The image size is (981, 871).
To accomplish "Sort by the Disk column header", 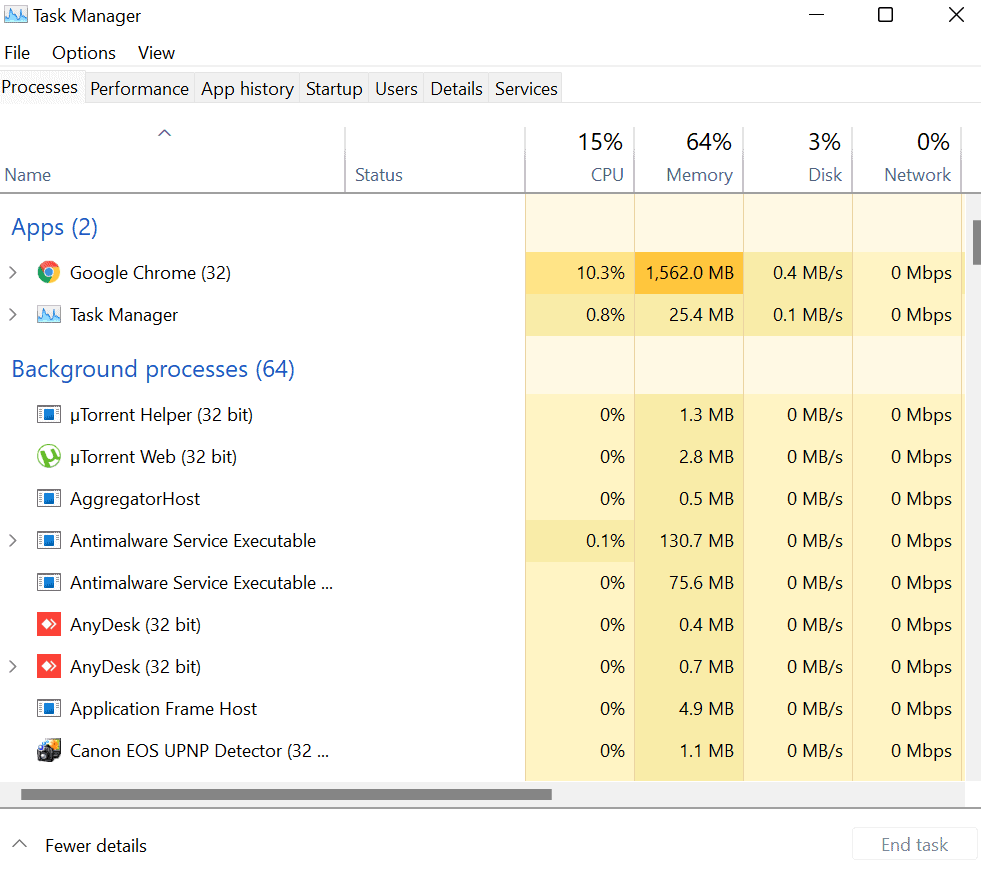I will click(x=798, y=160).
